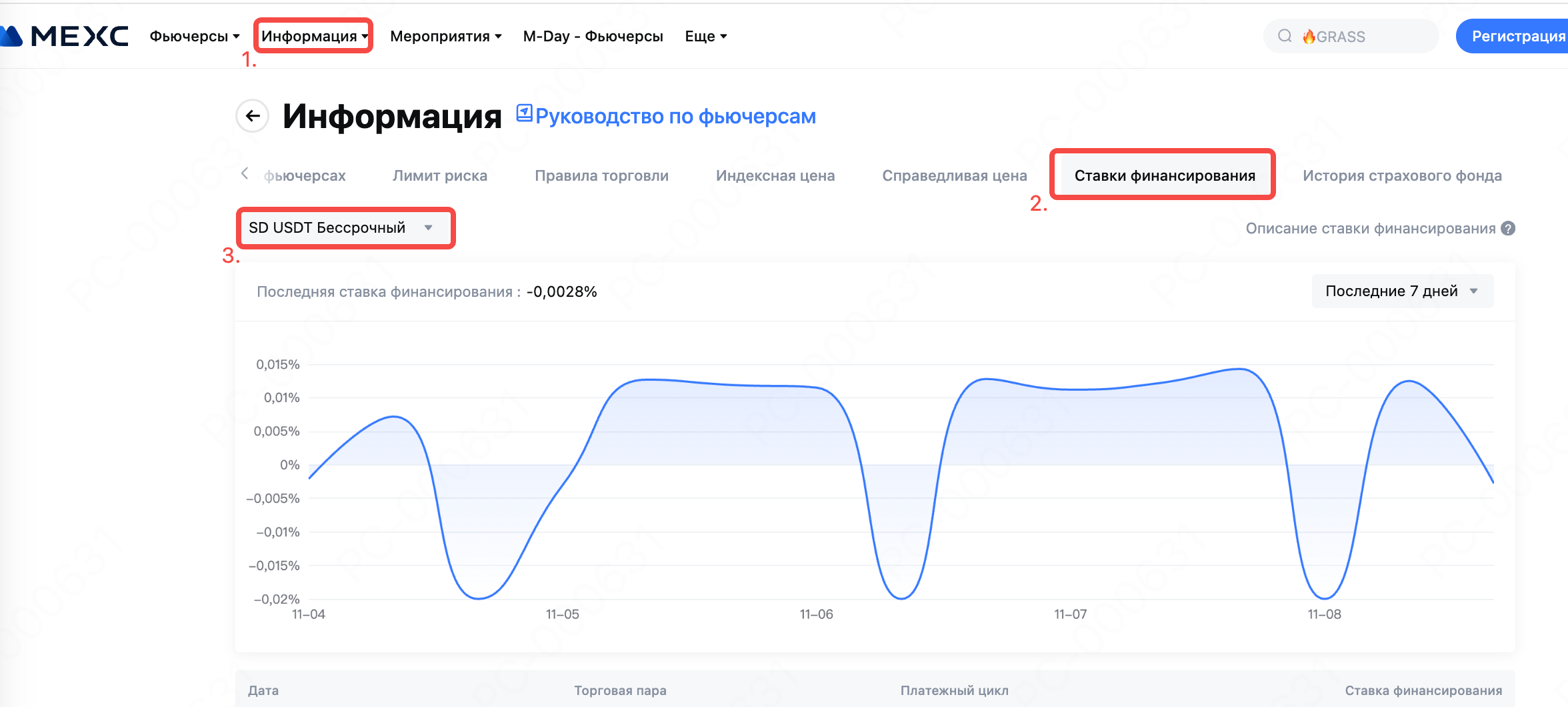Click the futures guide book icon
This screenshot has height=707, width=1568.
click(525, 114)
